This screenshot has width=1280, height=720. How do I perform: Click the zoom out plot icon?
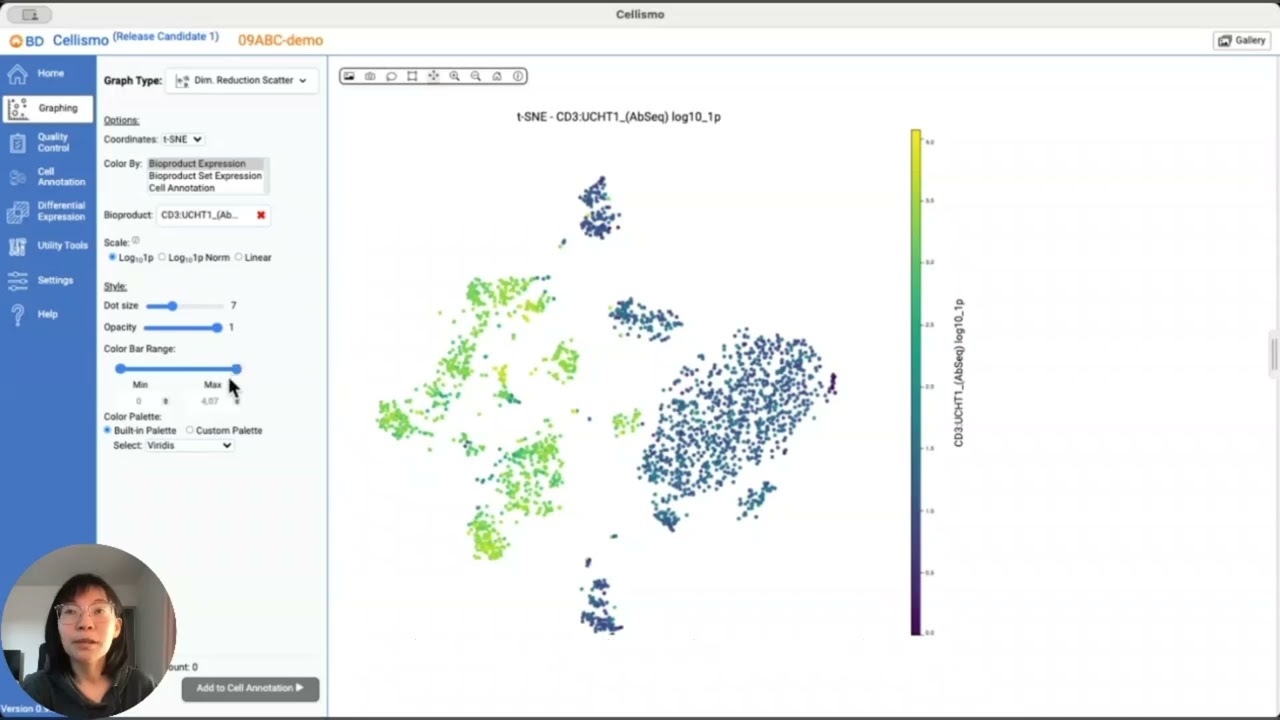pyautogui.click(x=475, y=76)
